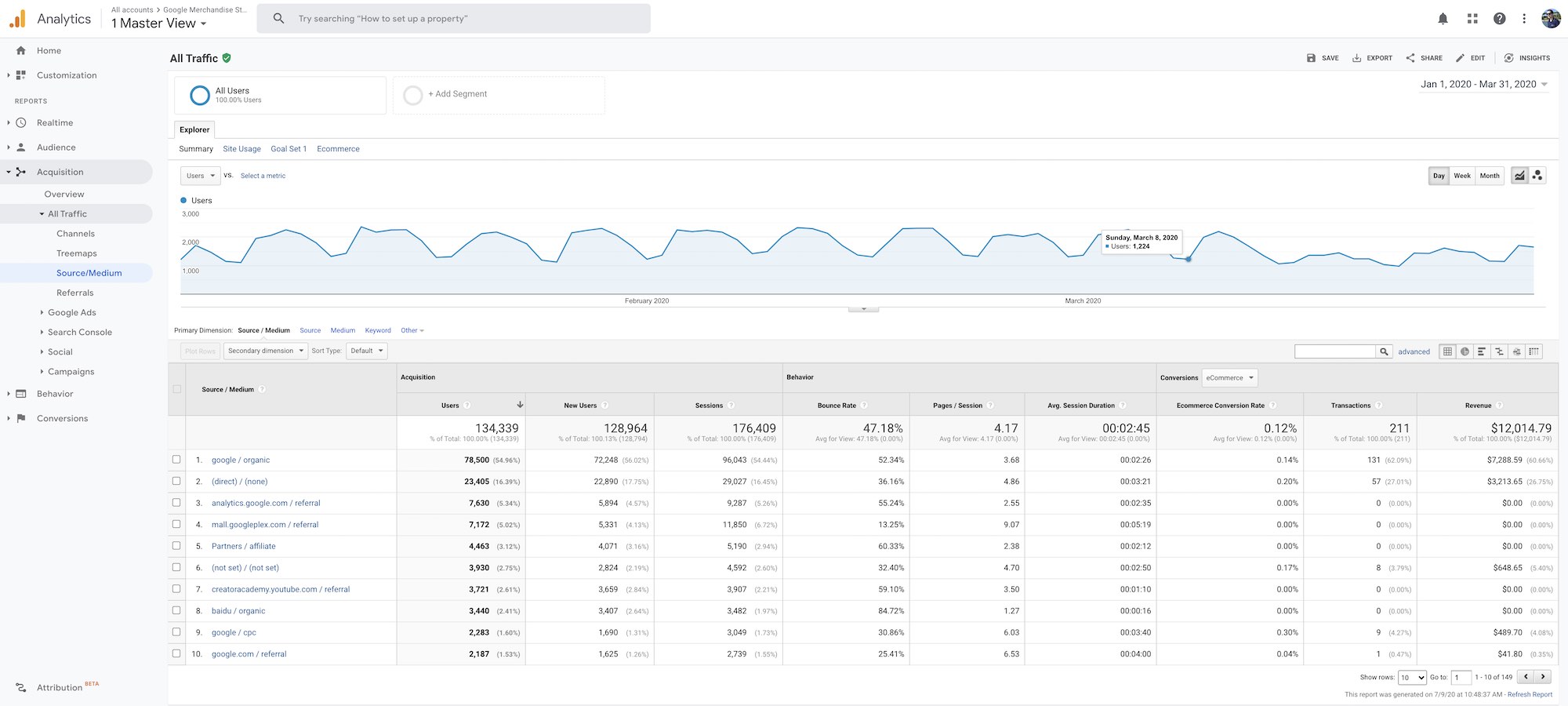
Task: Check the baidu / organic row checkbox
Action: pos(176,610)
